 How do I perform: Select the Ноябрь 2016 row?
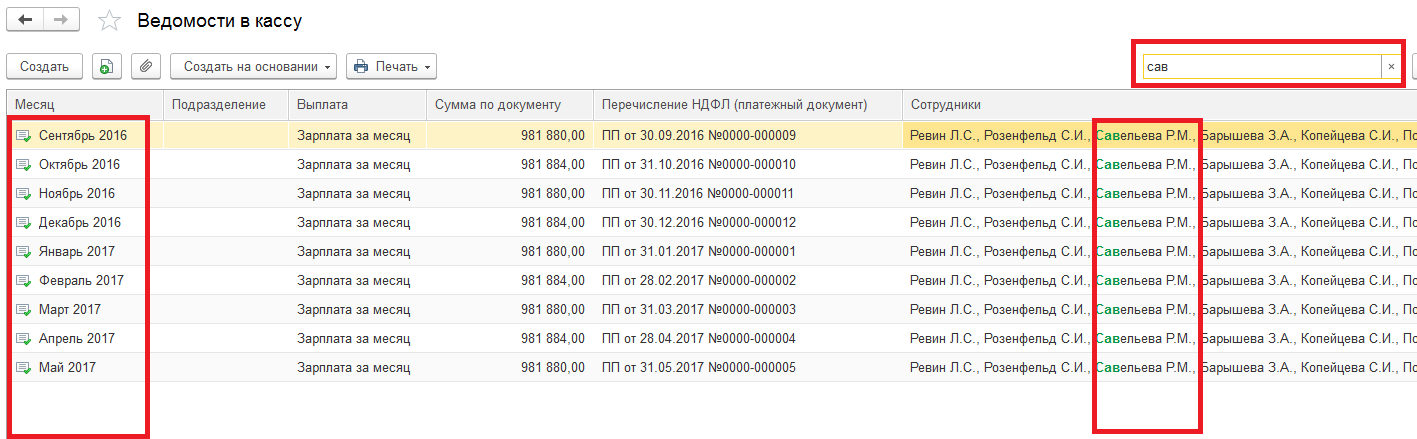pos(712,193)
